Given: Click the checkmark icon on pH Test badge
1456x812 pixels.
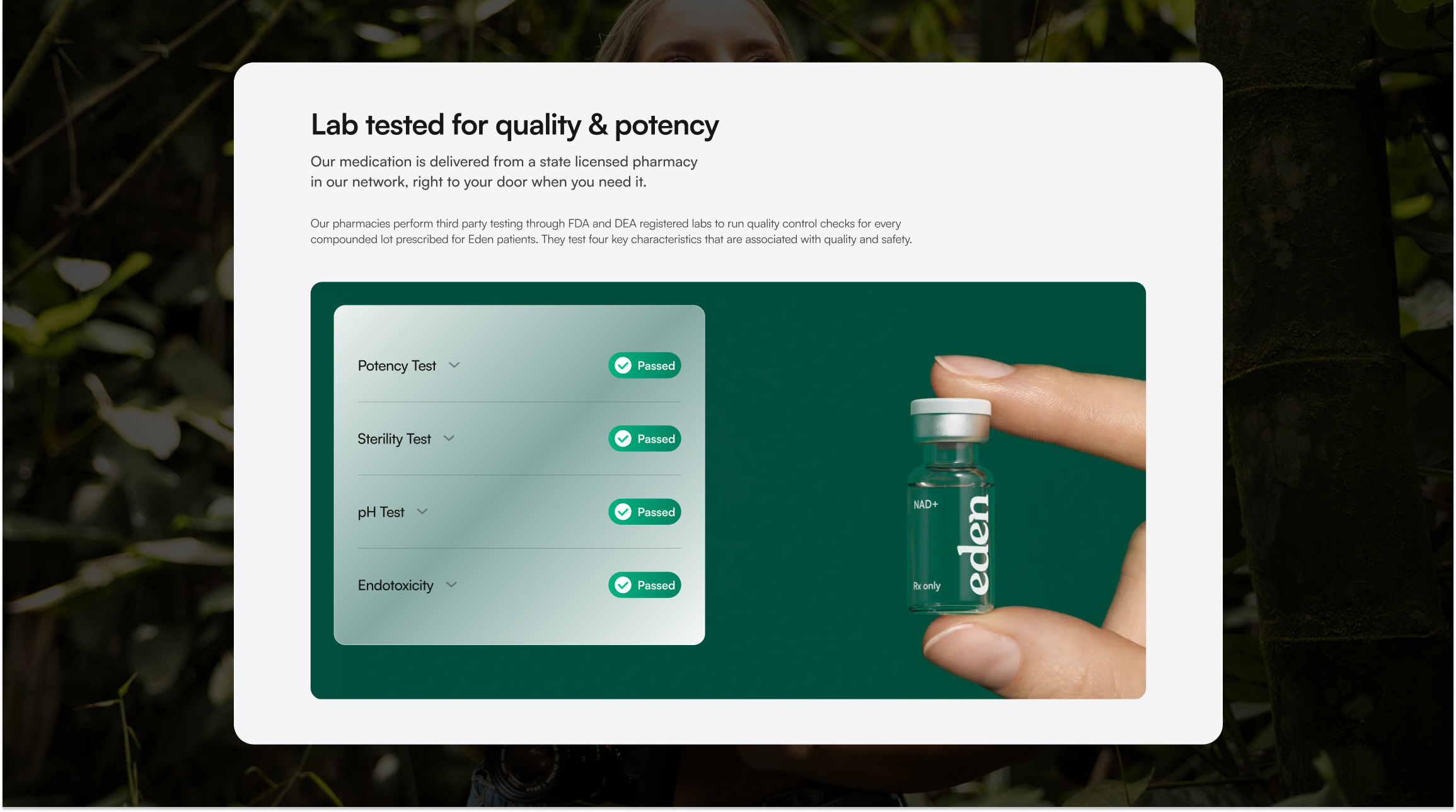Looking at the screenshot, I should point(623,512).
